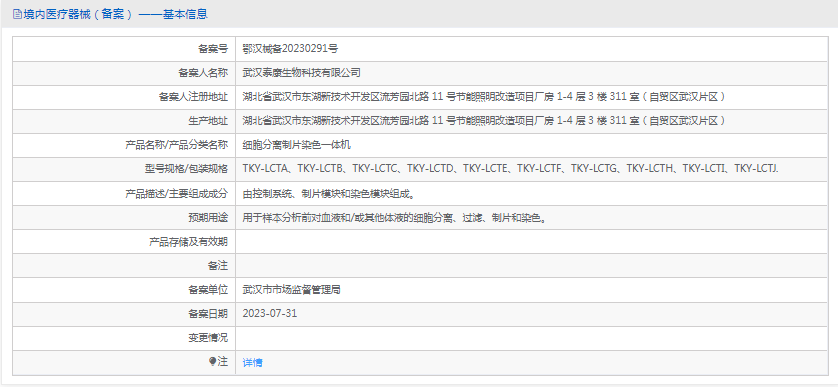Click the empty 备注 value cell
Image resolution: width=838 pixels, height=387 pixels.
point(532,266)
